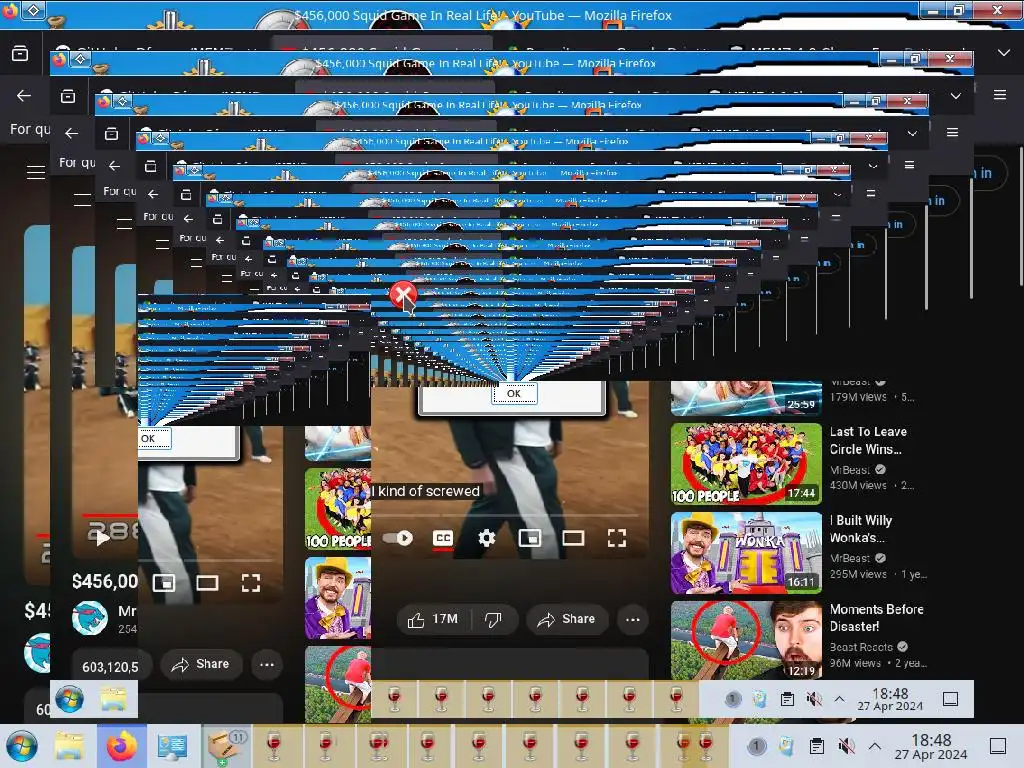Click "Last To Leave Circle Wins..." title

click(868, 440)
